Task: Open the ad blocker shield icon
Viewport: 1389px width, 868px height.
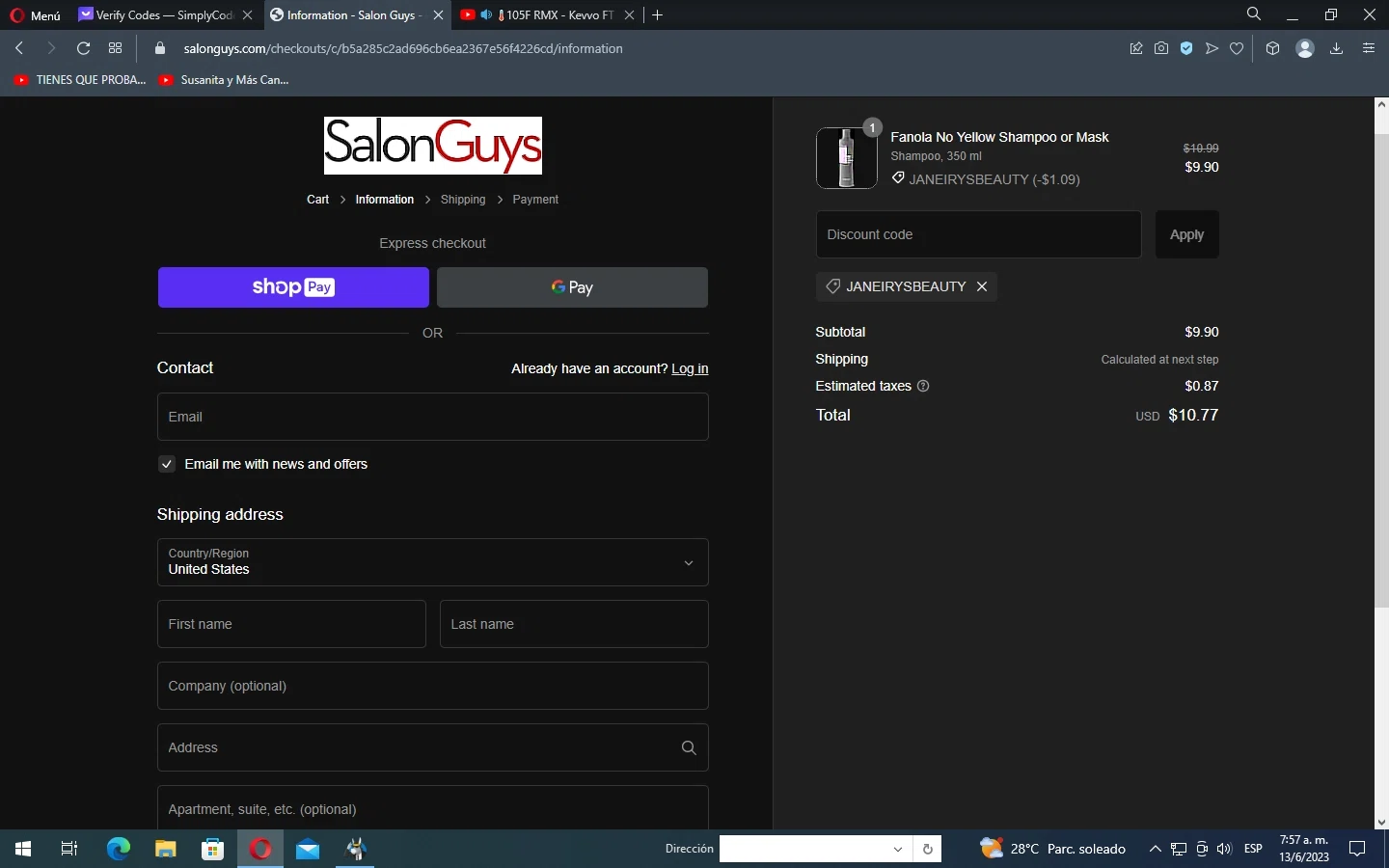Action: (x=1186, y=48)
